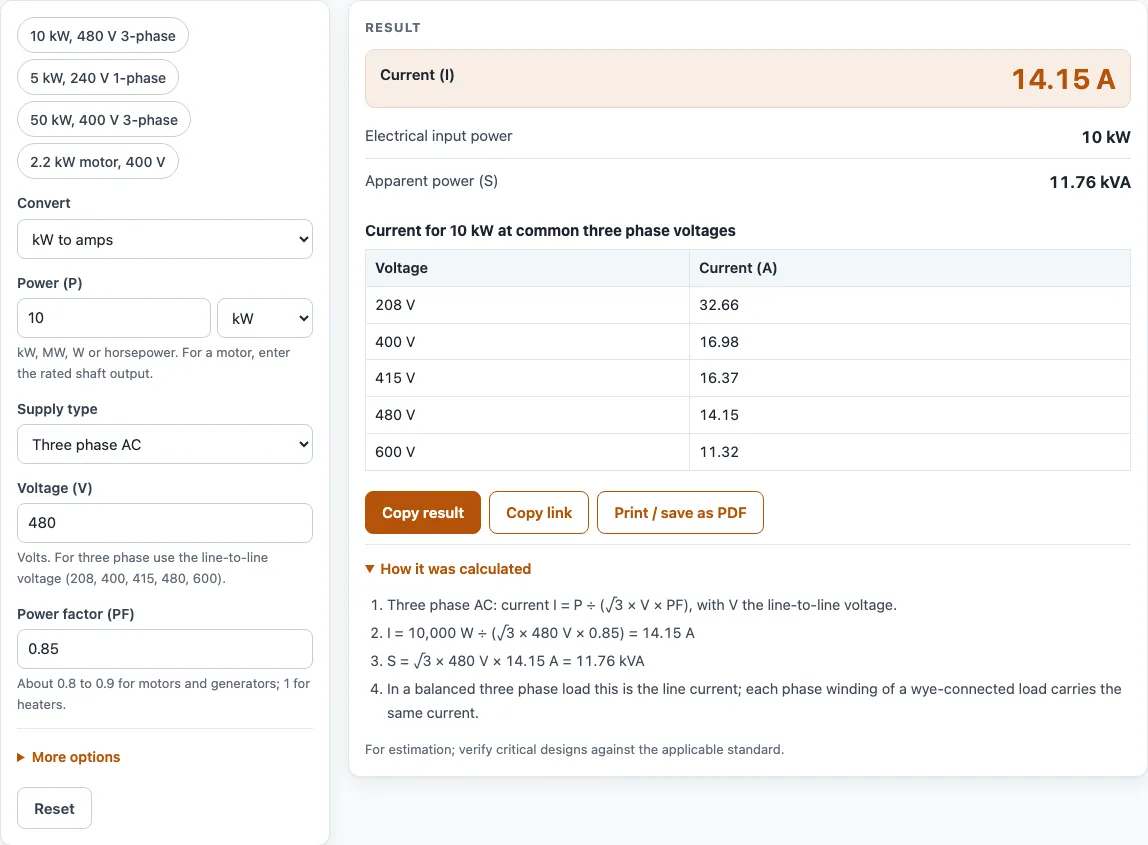Click the Voltage column header
The width and height of the screenshot is (1148, 845).
527,268
